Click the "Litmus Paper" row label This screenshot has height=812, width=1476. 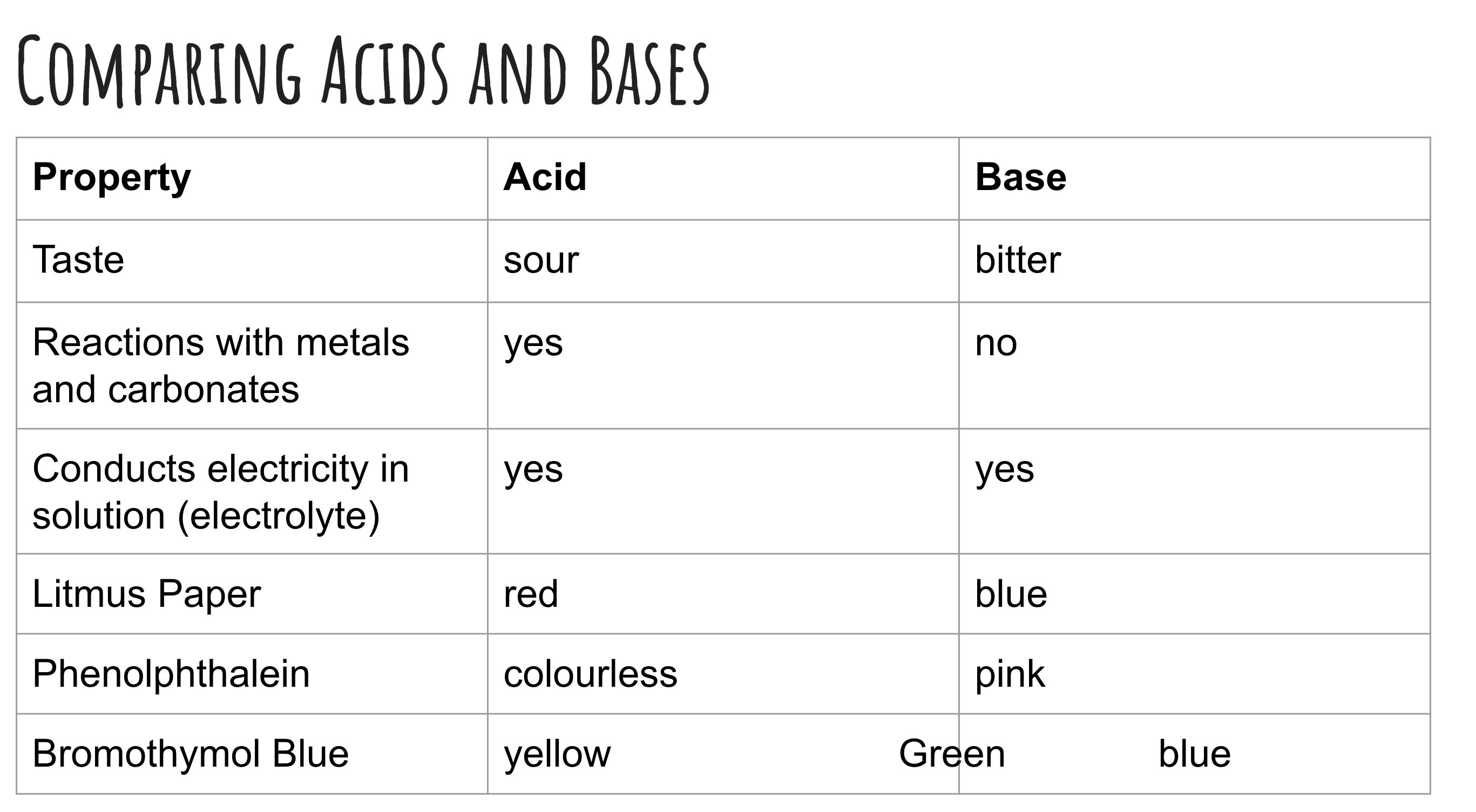(x=147, y=594)
